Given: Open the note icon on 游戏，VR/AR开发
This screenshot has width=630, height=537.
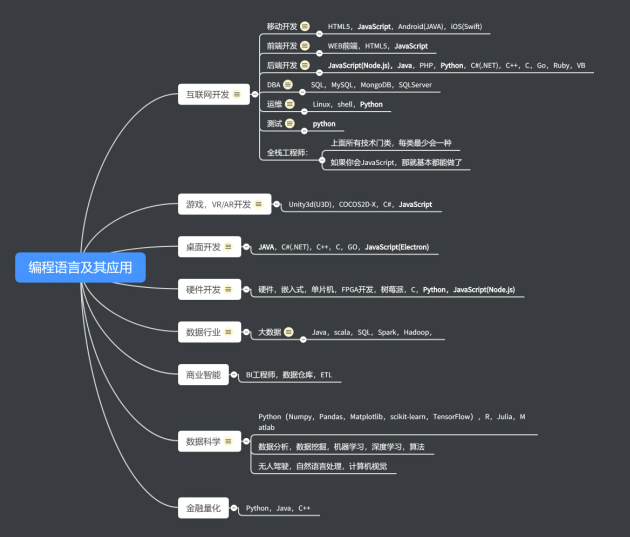Looking at the screenshot, I should coord(258,204).
